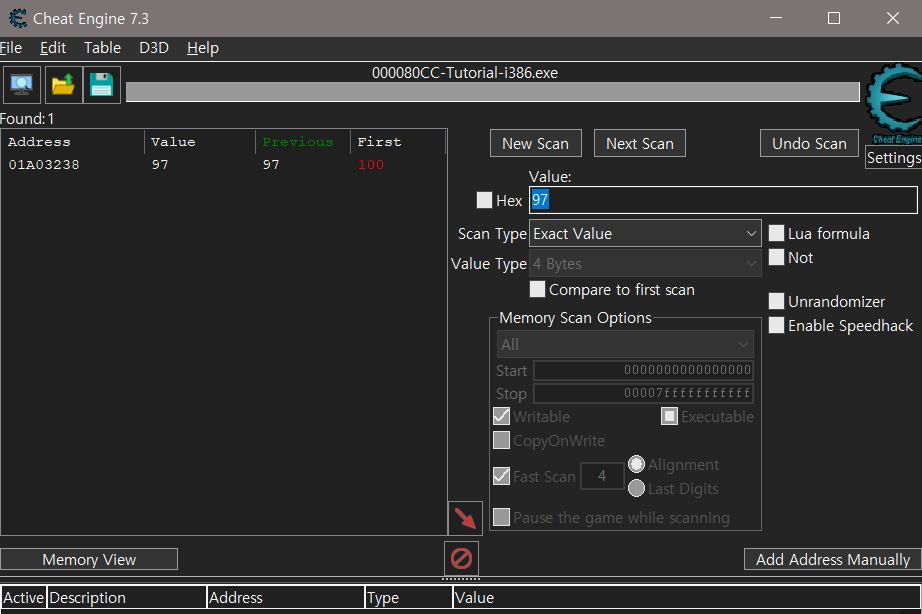Check the Not option

tap(776, 257)
